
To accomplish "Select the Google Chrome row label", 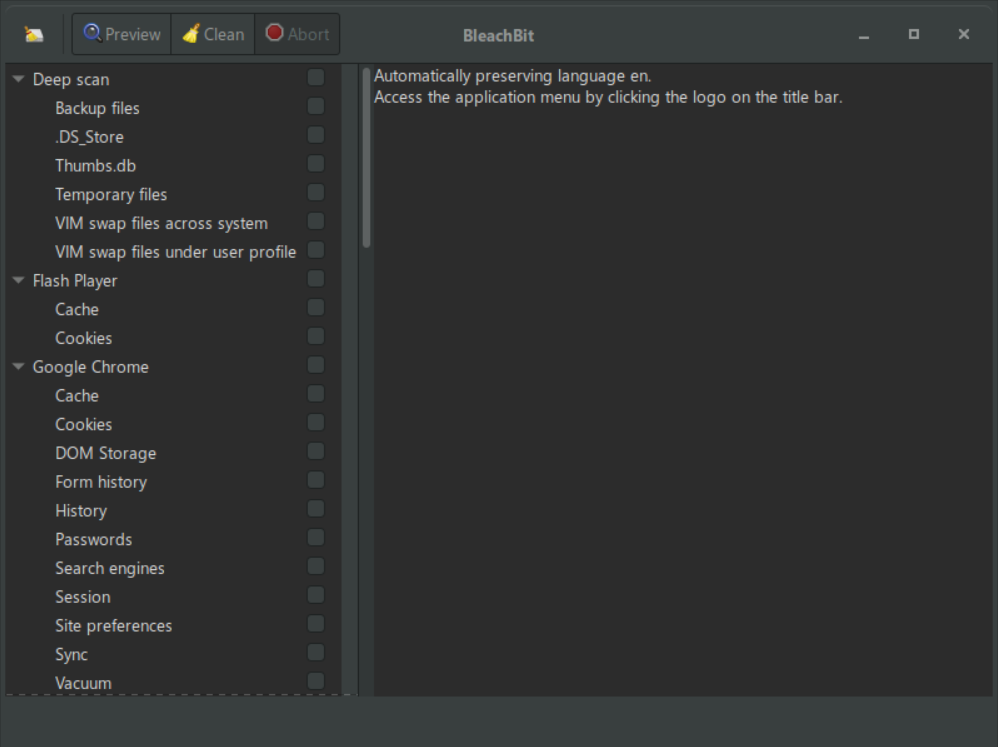I will click(90, 367).
